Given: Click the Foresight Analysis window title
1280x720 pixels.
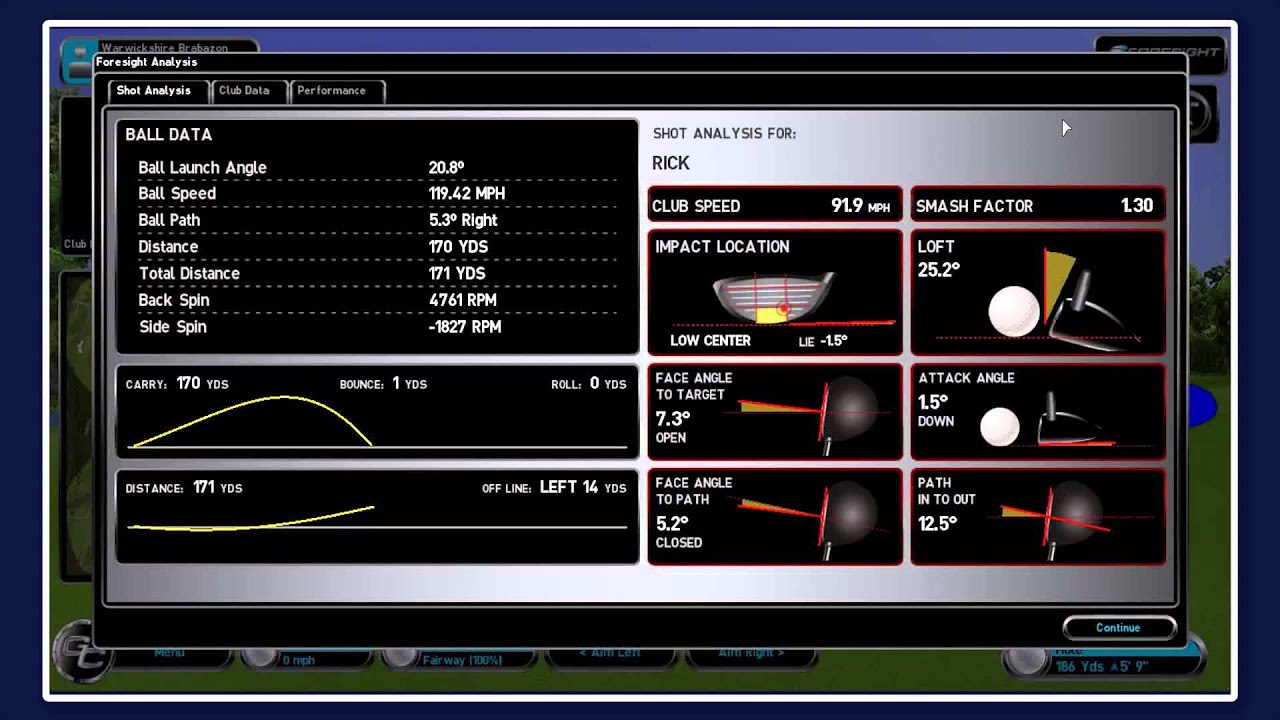Looking at the screenshot, I should pyautogui.click(x=147, y=62).
